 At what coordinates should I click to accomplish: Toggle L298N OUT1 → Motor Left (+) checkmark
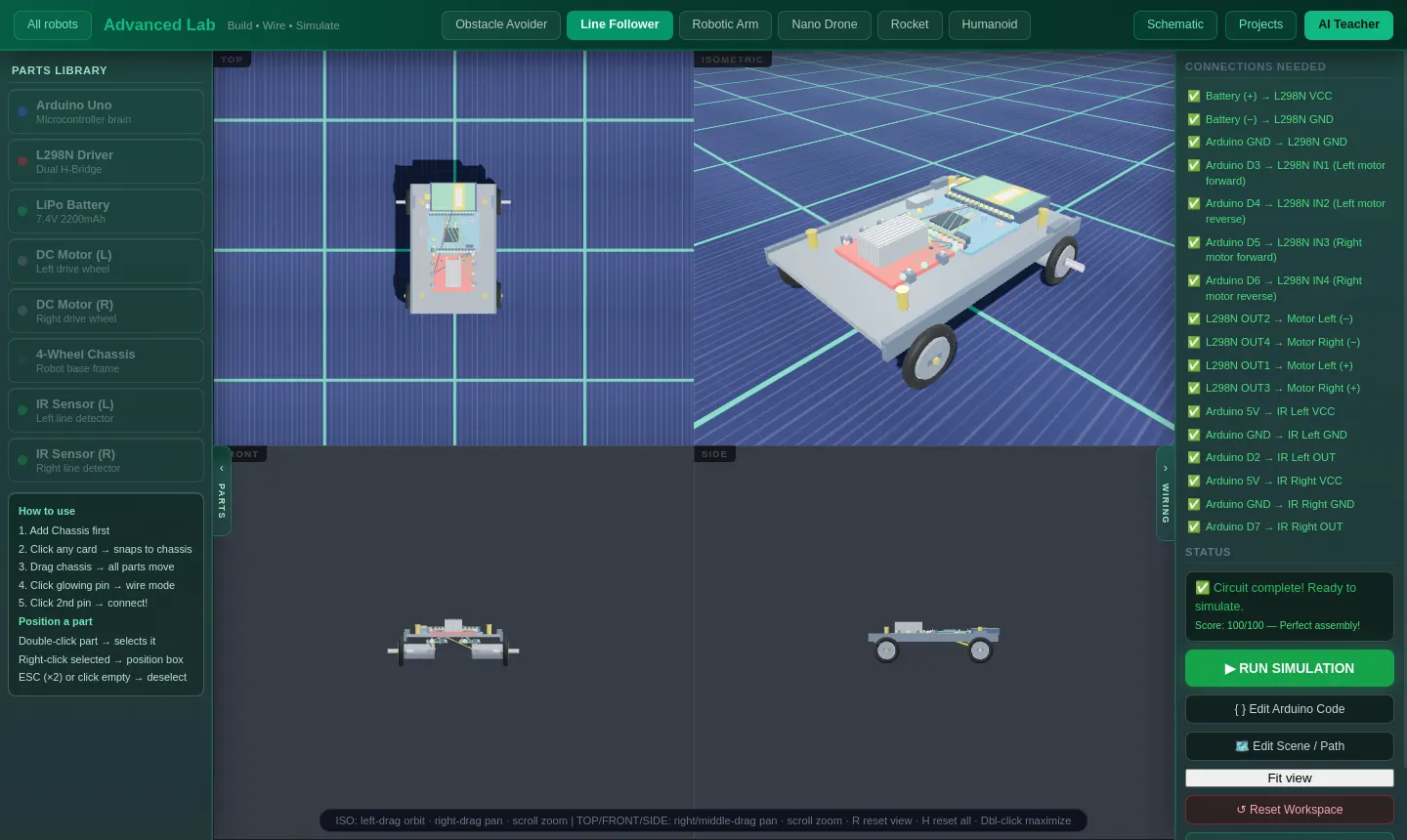coord(1193,365)
